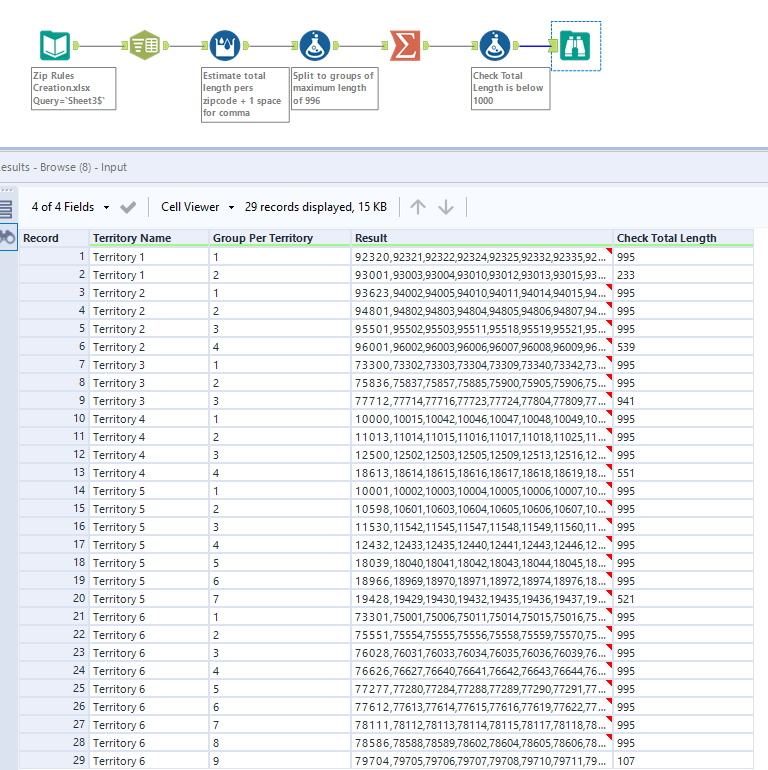Click the Result column header

[x=371, y=238]
